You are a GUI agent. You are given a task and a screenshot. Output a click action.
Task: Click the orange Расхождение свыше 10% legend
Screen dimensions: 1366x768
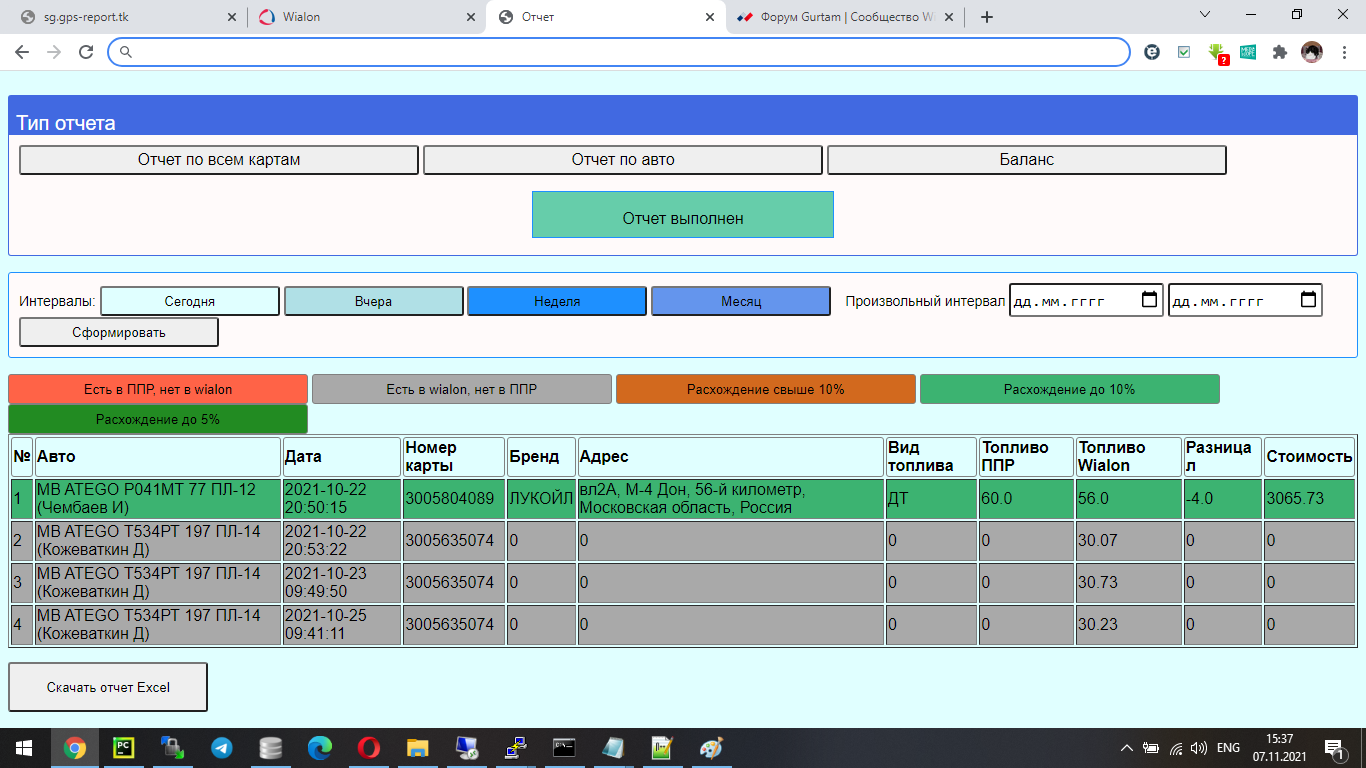765,389
